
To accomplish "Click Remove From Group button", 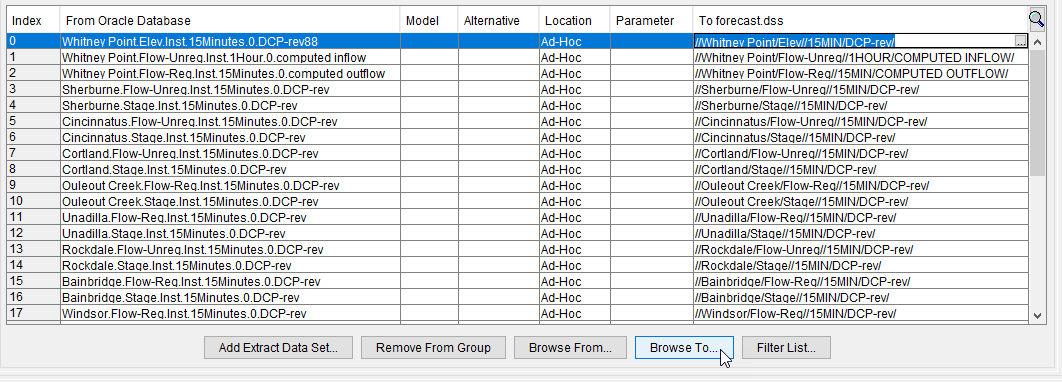I will click(x=433, y=348).
